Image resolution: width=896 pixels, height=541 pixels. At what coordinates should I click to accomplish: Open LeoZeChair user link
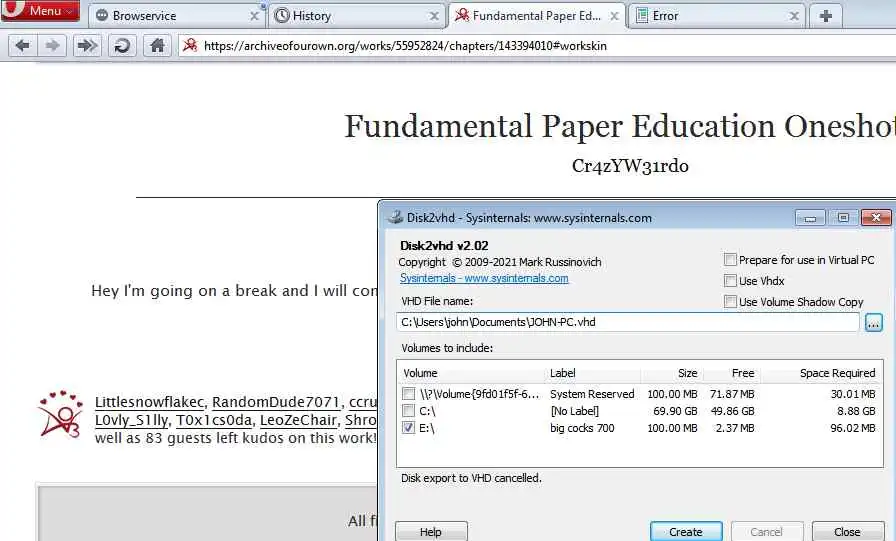(x=298, y=420)
